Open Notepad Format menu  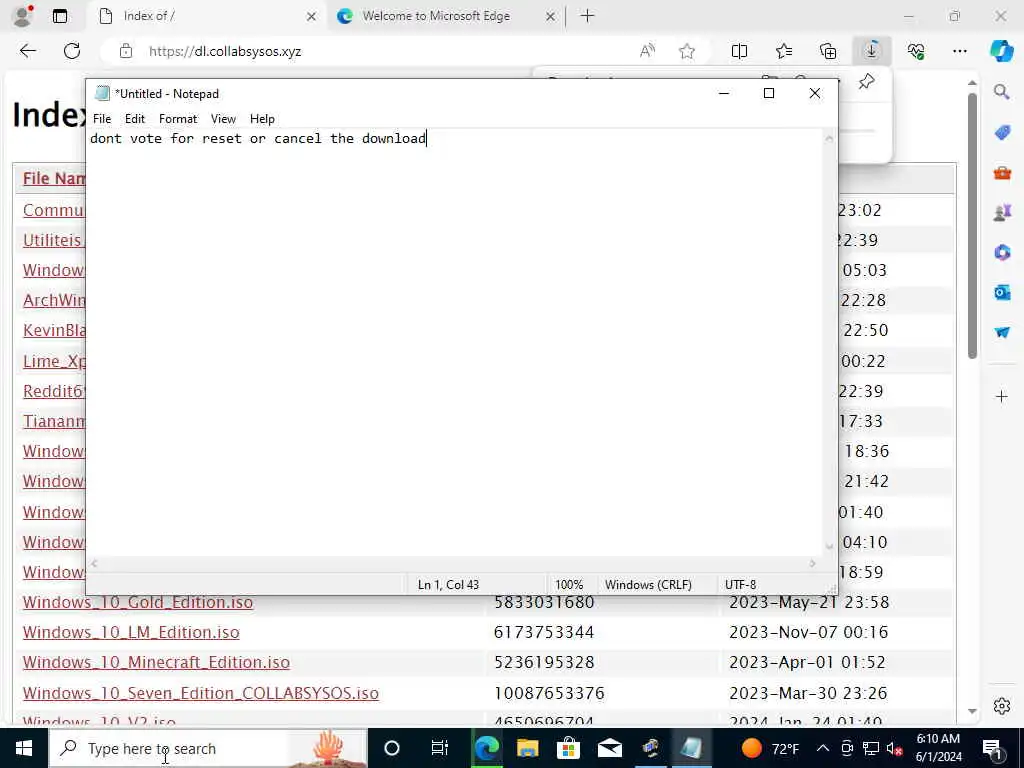coord(178,119)
